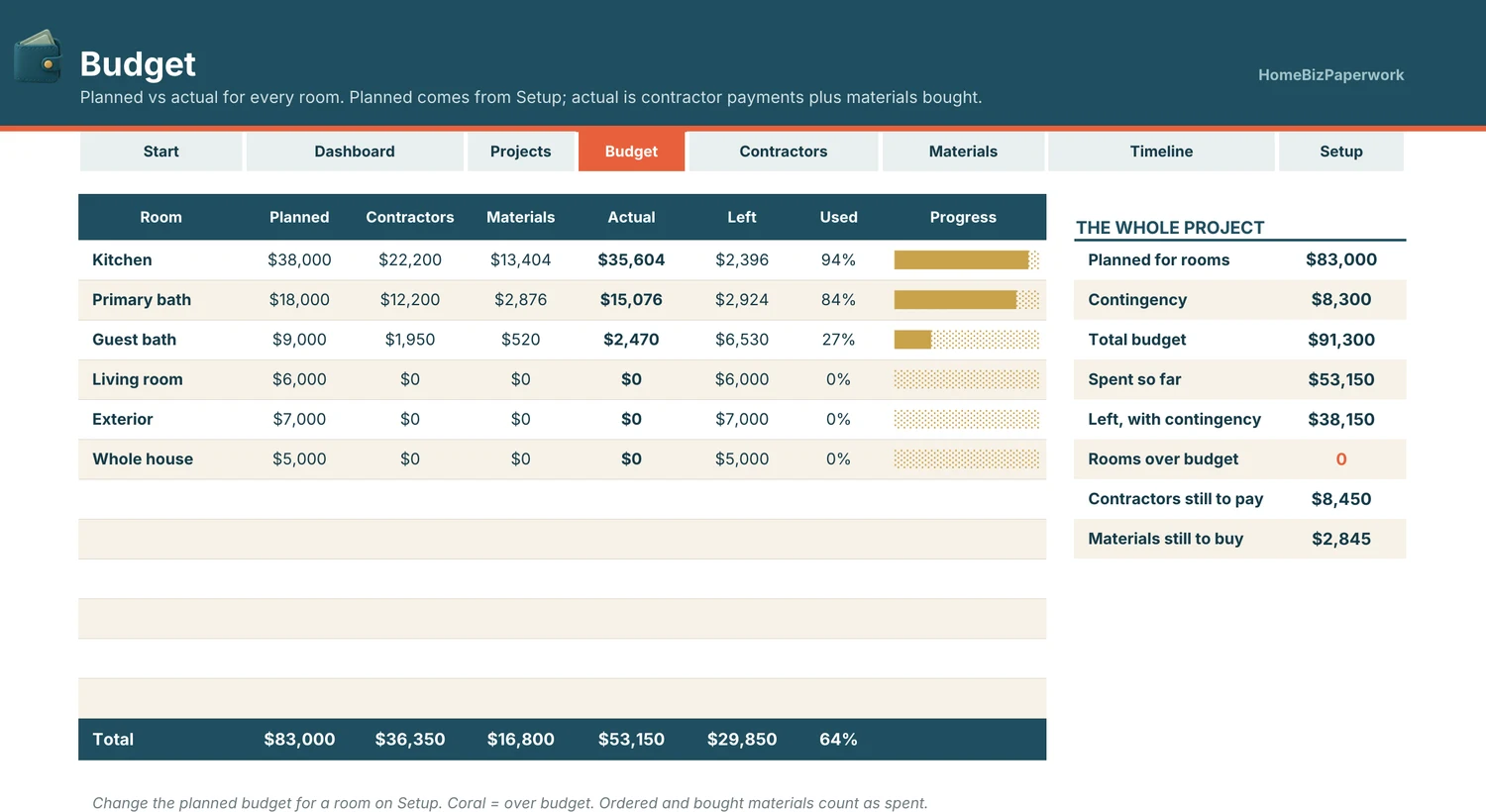Go to the Projects tab
The image size is (1486, 812).
[x=520, y=152]
